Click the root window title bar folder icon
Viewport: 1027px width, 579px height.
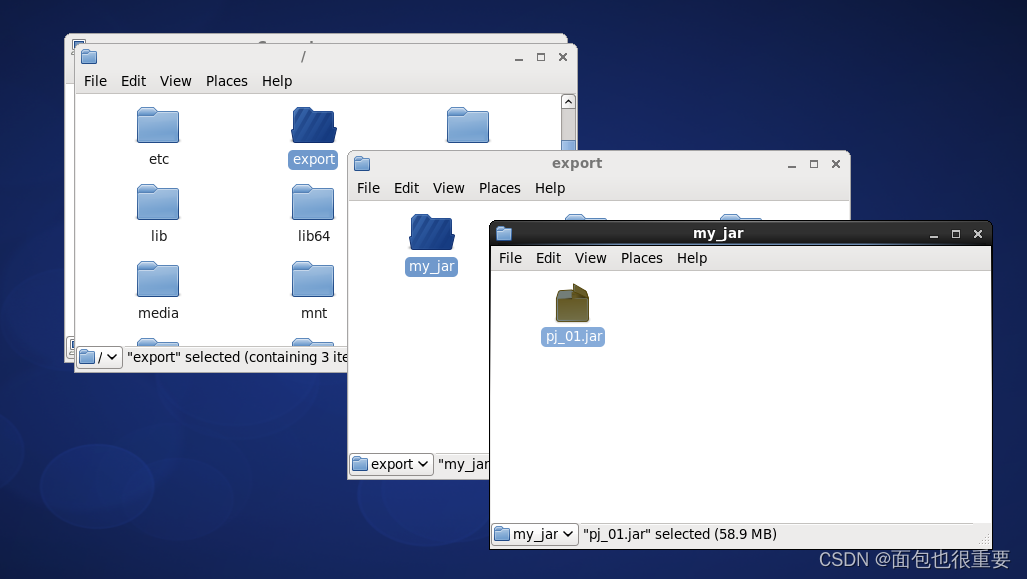pos(89,57)
